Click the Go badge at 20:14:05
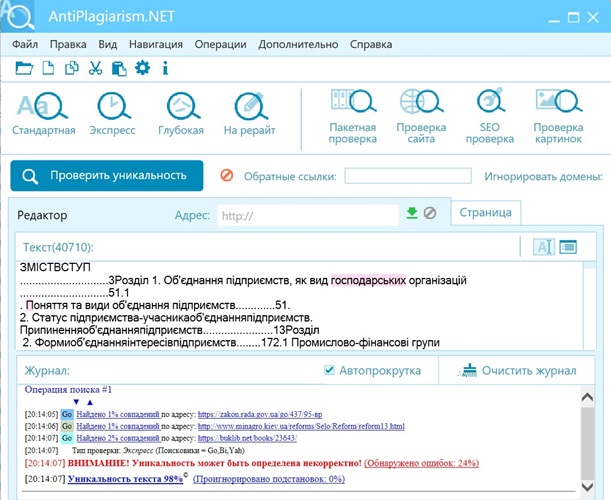 [x=67, y=414]
